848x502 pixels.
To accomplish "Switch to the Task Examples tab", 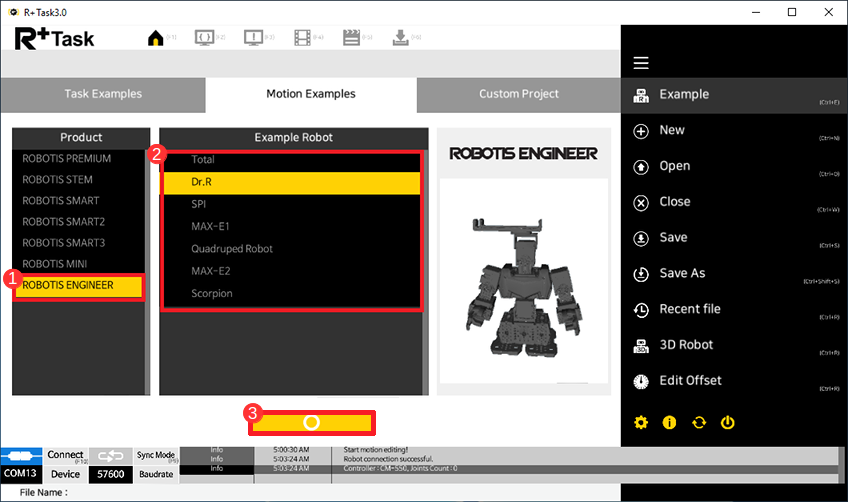I will 103,94.
